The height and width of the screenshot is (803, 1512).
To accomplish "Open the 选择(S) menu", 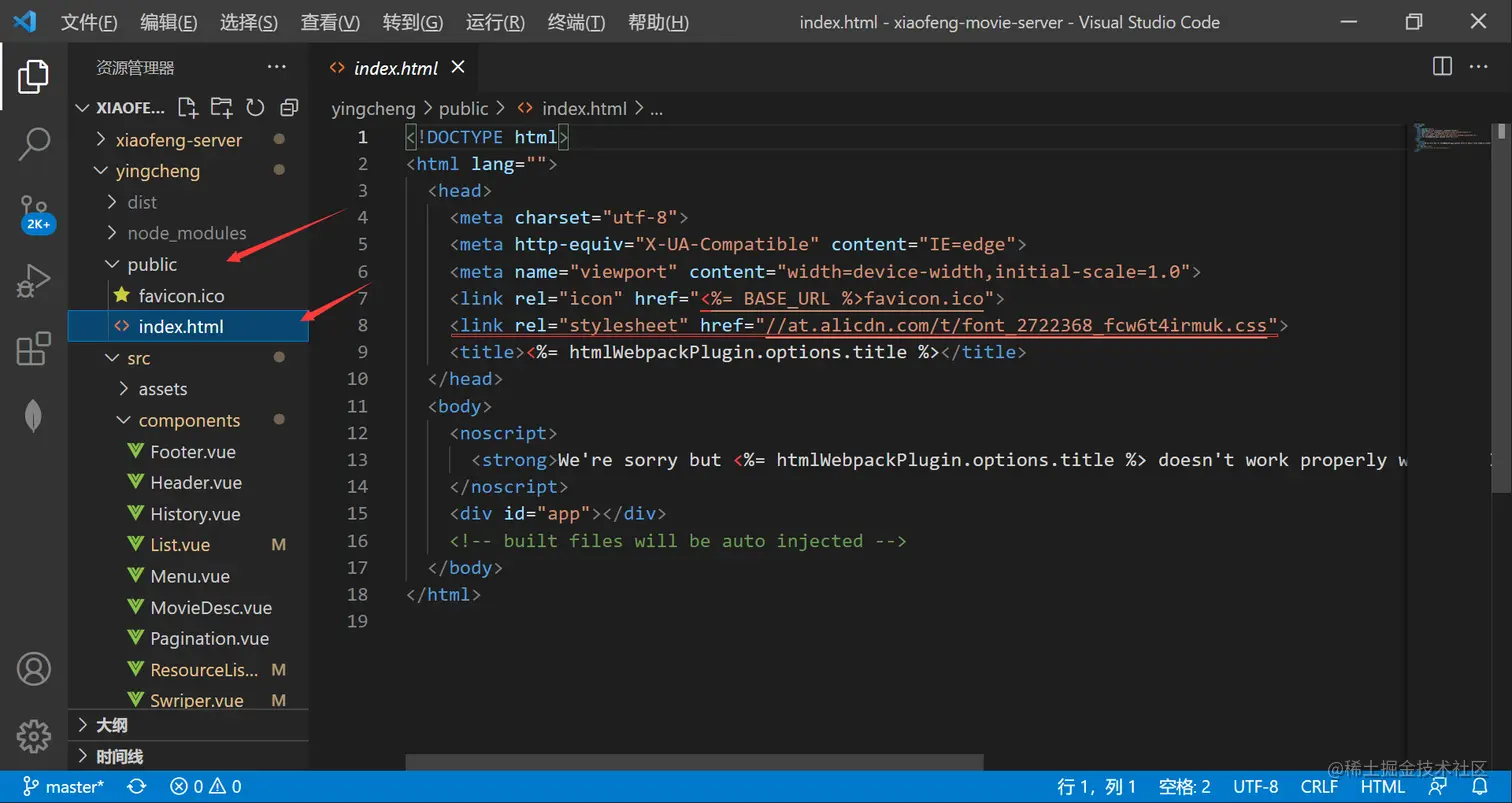I will [x=249, y=22].
